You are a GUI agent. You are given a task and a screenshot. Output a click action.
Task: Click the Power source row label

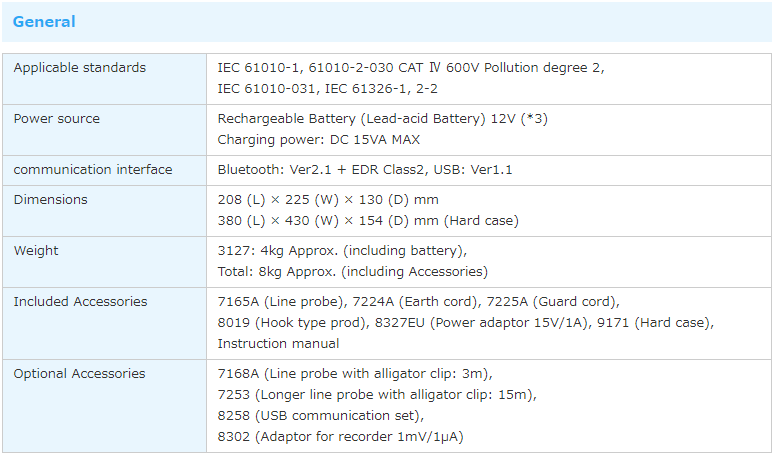click(x=57, y=119)
